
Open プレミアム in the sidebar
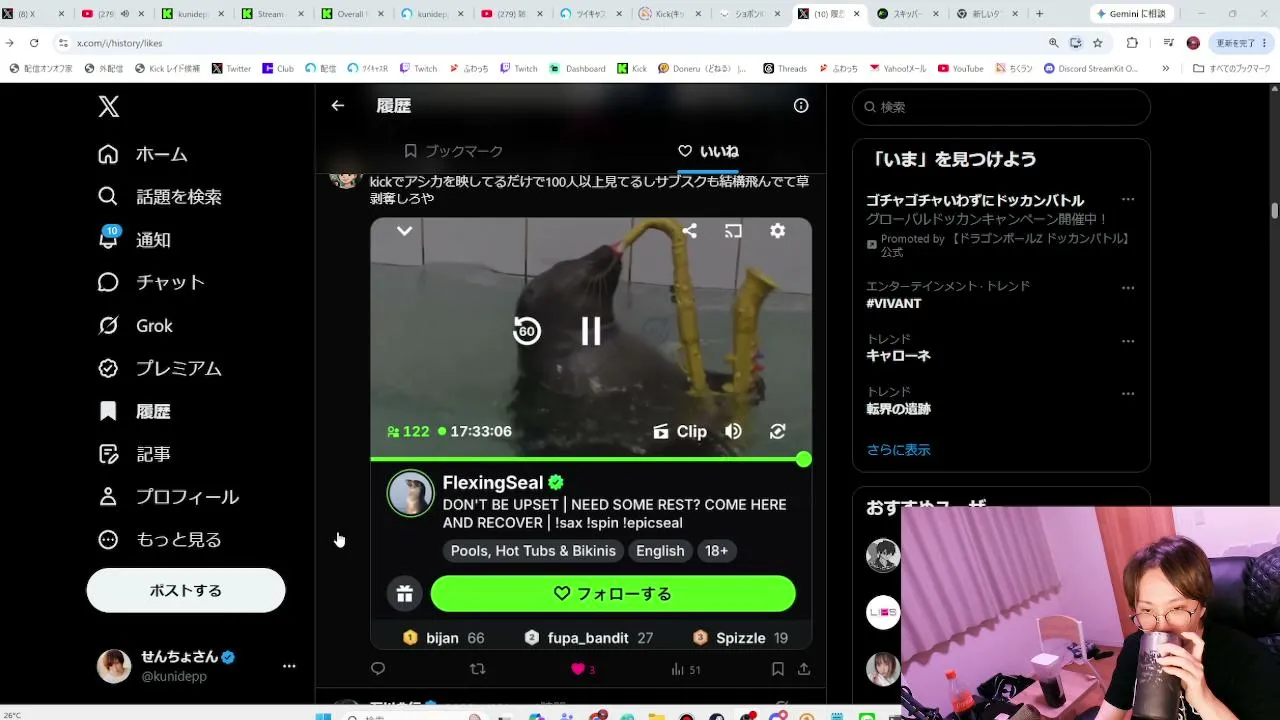(x=160, y=368)
